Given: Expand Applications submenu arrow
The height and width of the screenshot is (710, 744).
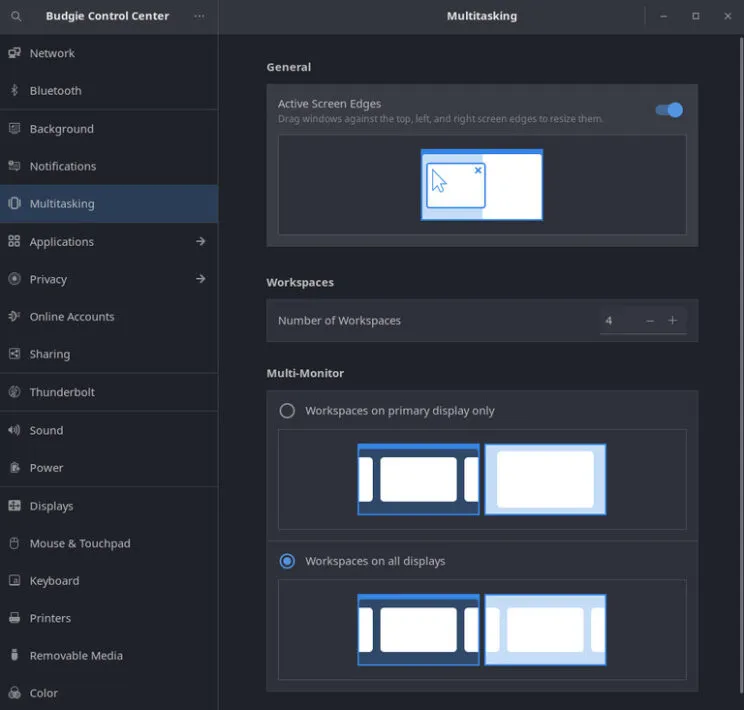Looking at the screenshot, I should (201, 241).
